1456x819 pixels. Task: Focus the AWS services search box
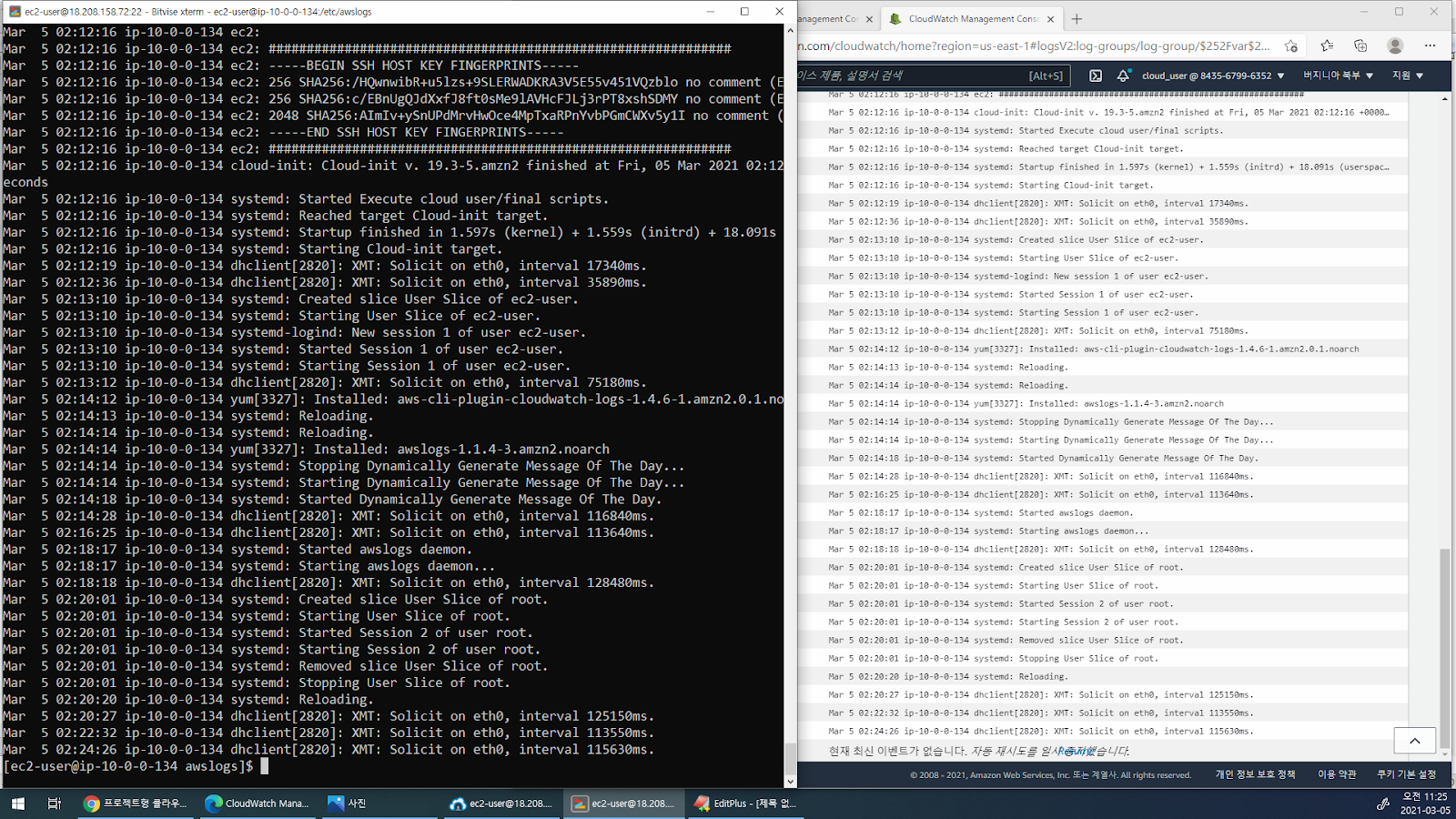(x=932, y=76)
